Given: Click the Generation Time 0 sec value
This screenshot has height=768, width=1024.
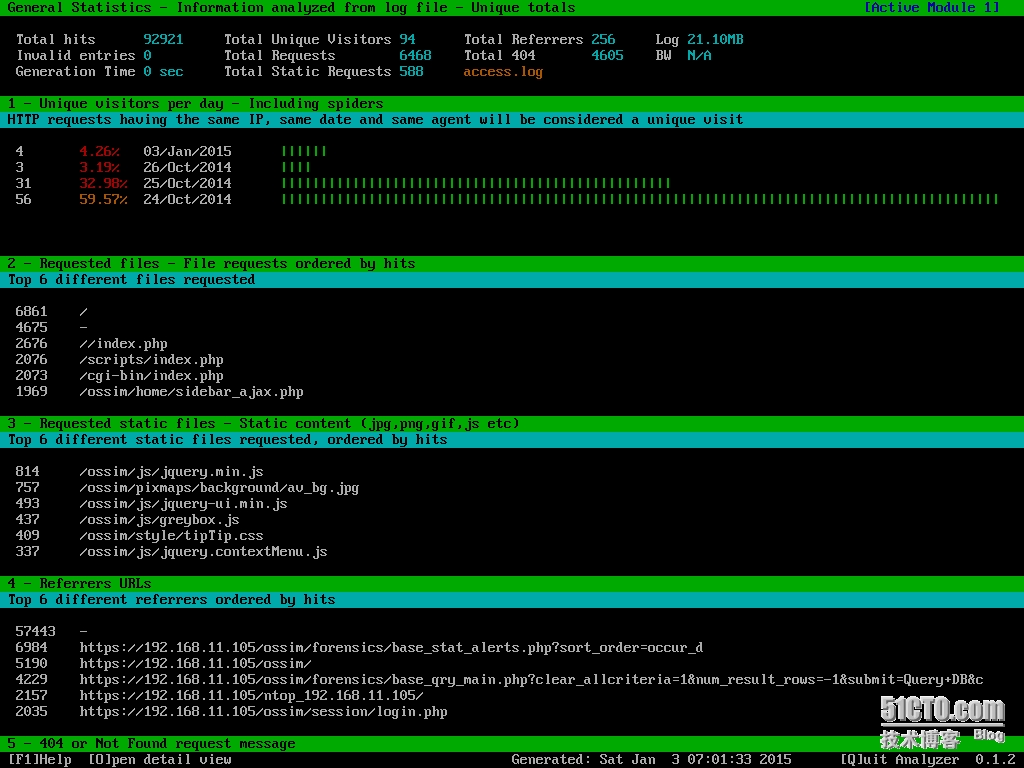Looking at the screenshot, I should click(163, 71).
